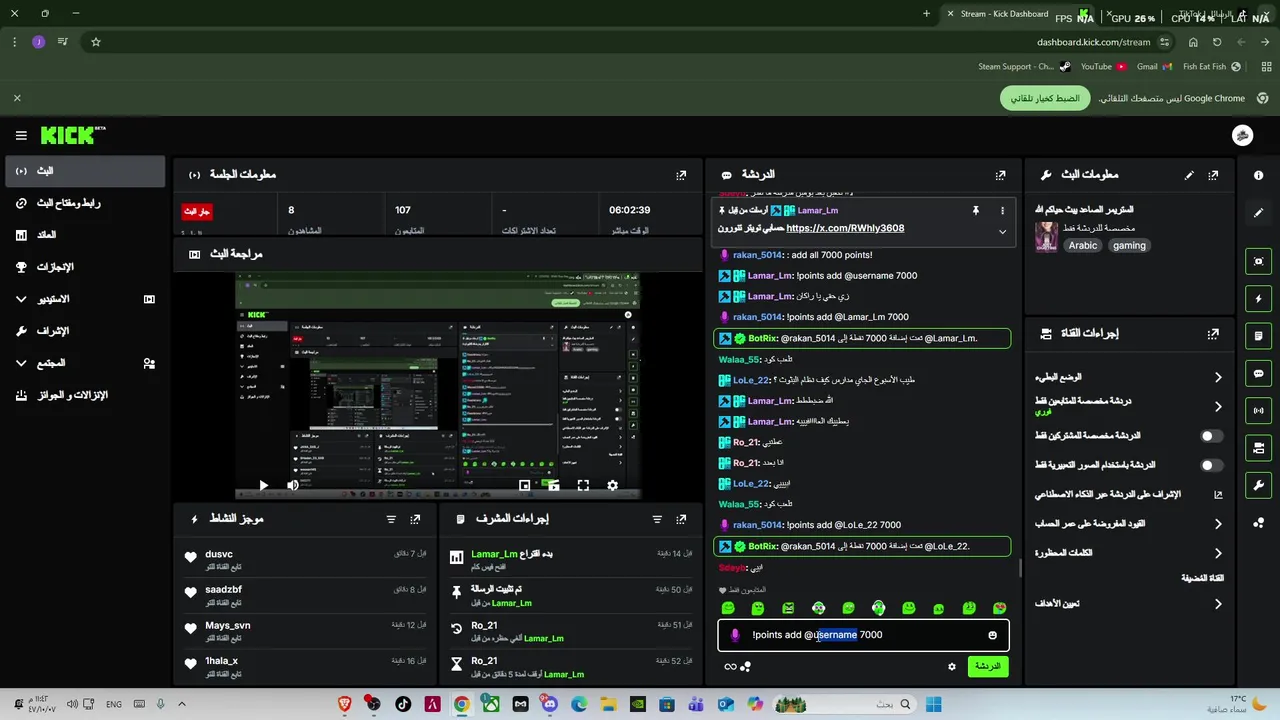This screenshot has width=1280, height=720.
Task: Click the pencil edit icon in the right rail
Action: coord(1258,213)
